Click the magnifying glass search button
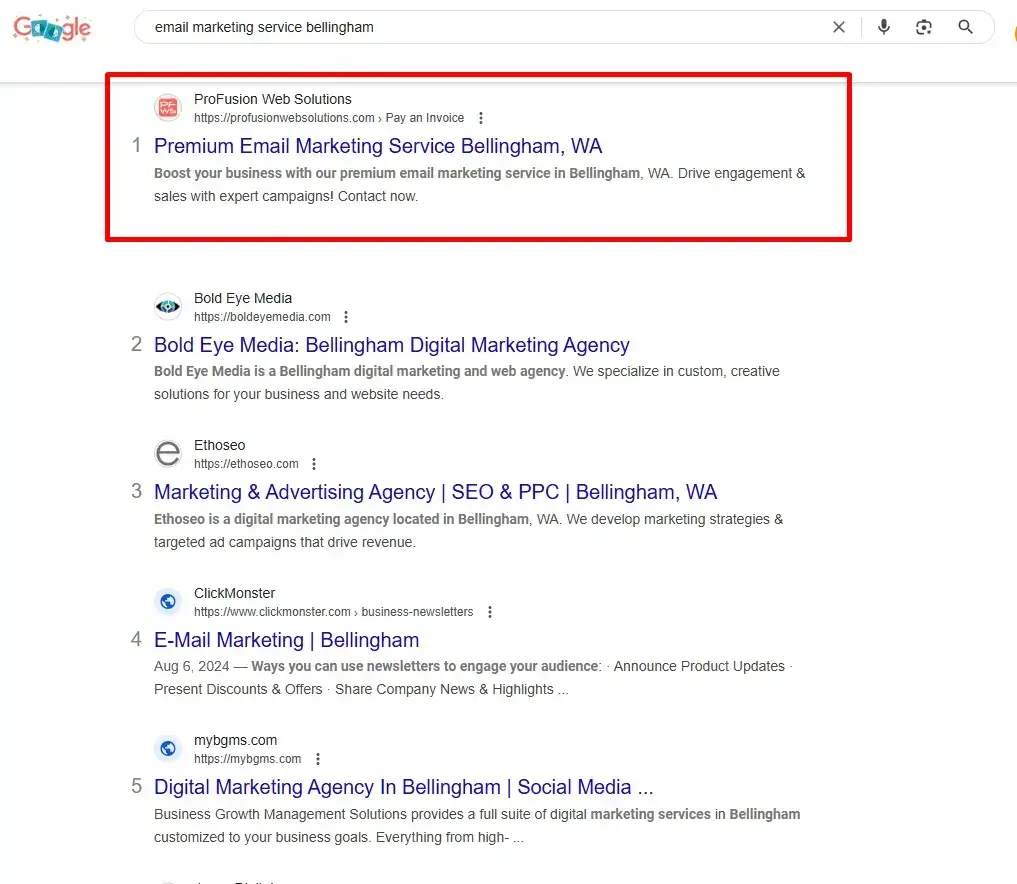1017x884 pixels. click(965, 28)
